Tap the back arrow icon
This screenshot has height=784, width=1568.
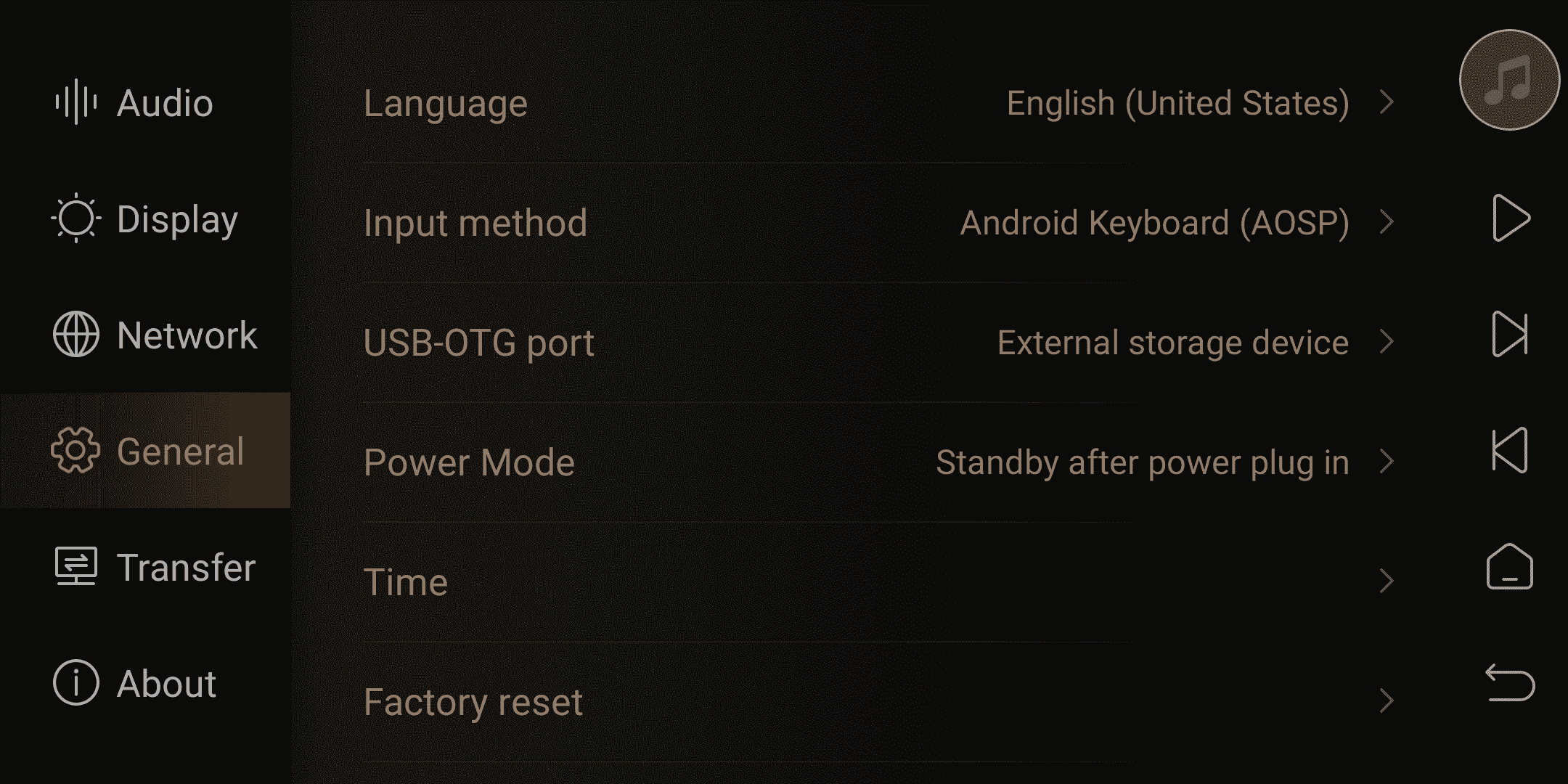[x=1510, y=683]
